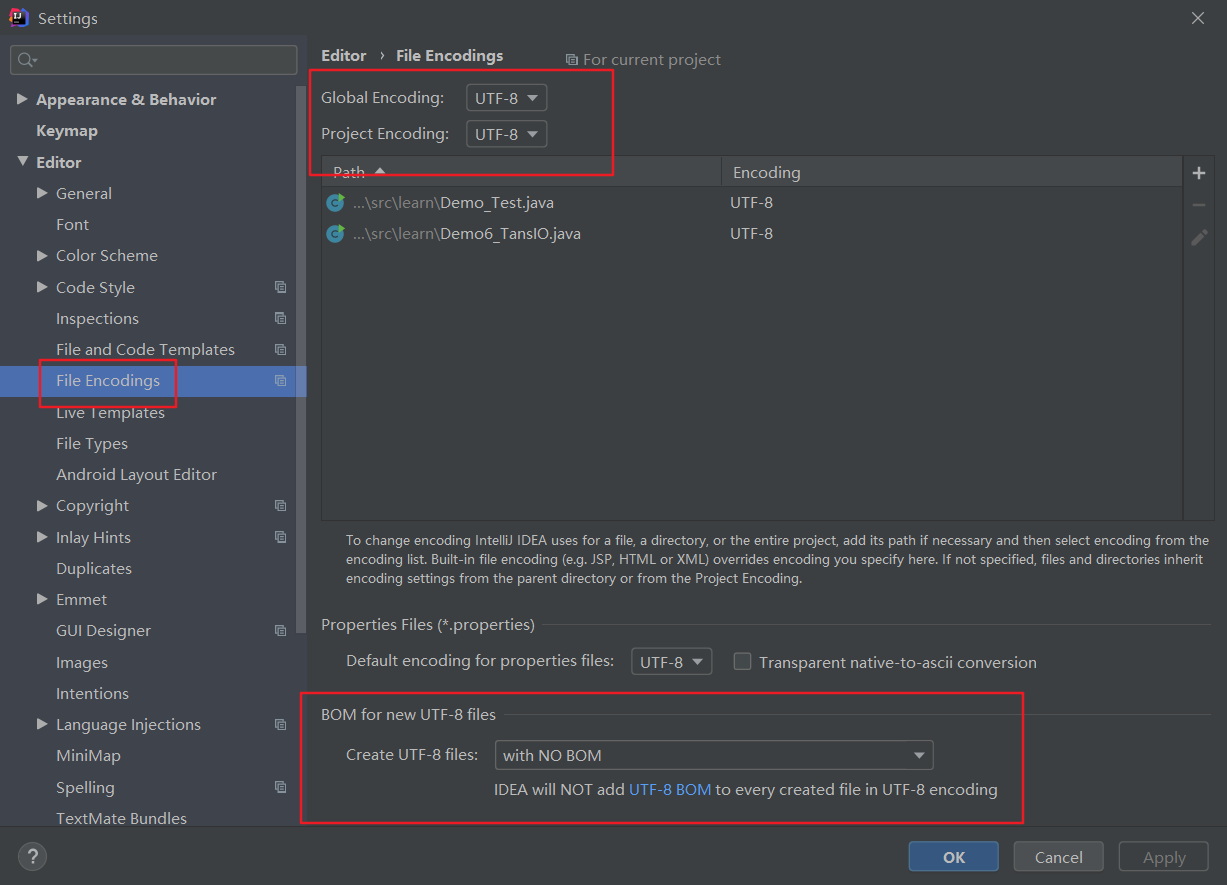
Task: Click the IntelliJ logo in title bar
Action: pos(19,17)
